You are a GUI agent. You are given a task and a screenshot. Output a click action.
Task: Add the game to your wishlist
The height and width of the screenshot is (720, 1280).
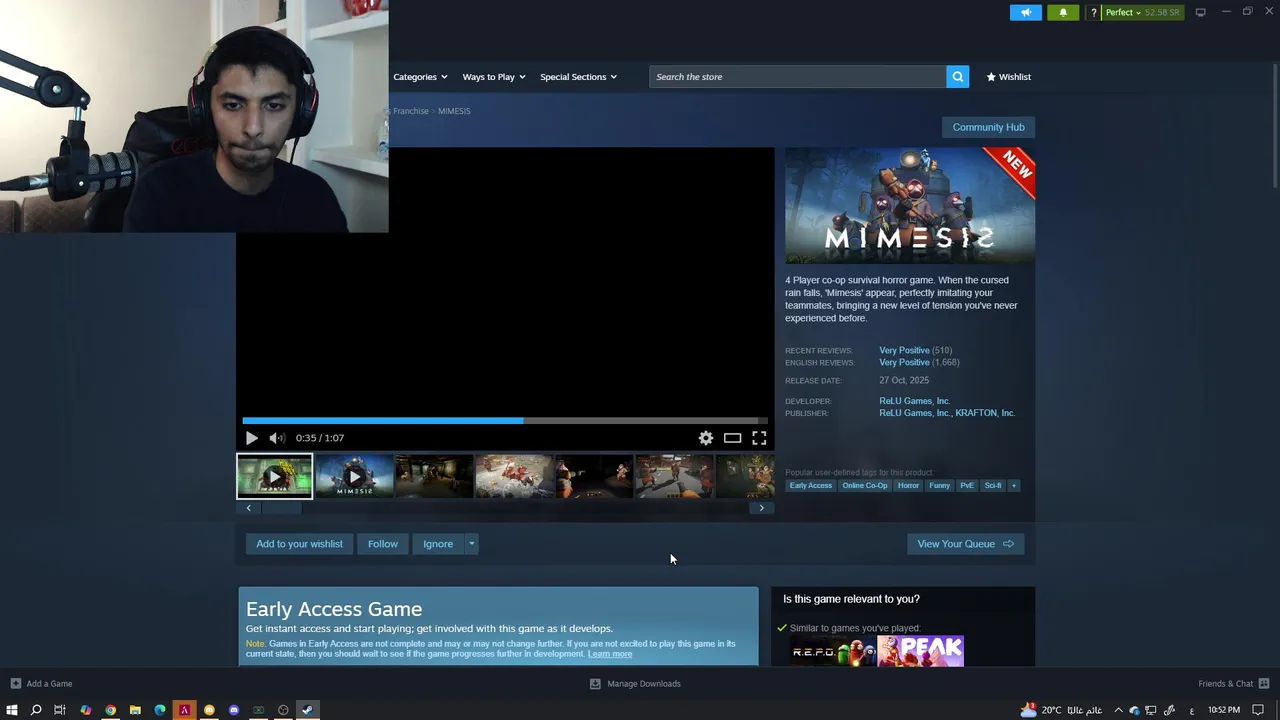(x=299, y=544)
